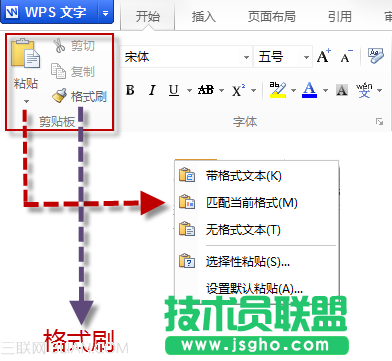Click the 带格式文本 clipboard icon
392x361 pixels.
tap(187, 175)
